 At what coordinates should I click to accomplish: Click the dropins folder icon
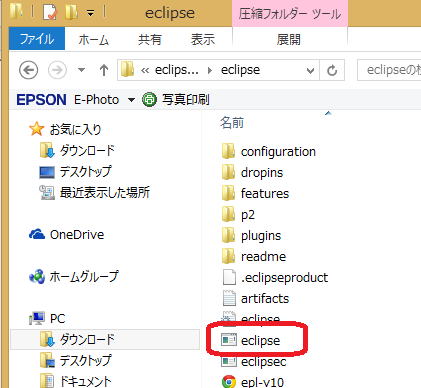(x=229, y=172)
